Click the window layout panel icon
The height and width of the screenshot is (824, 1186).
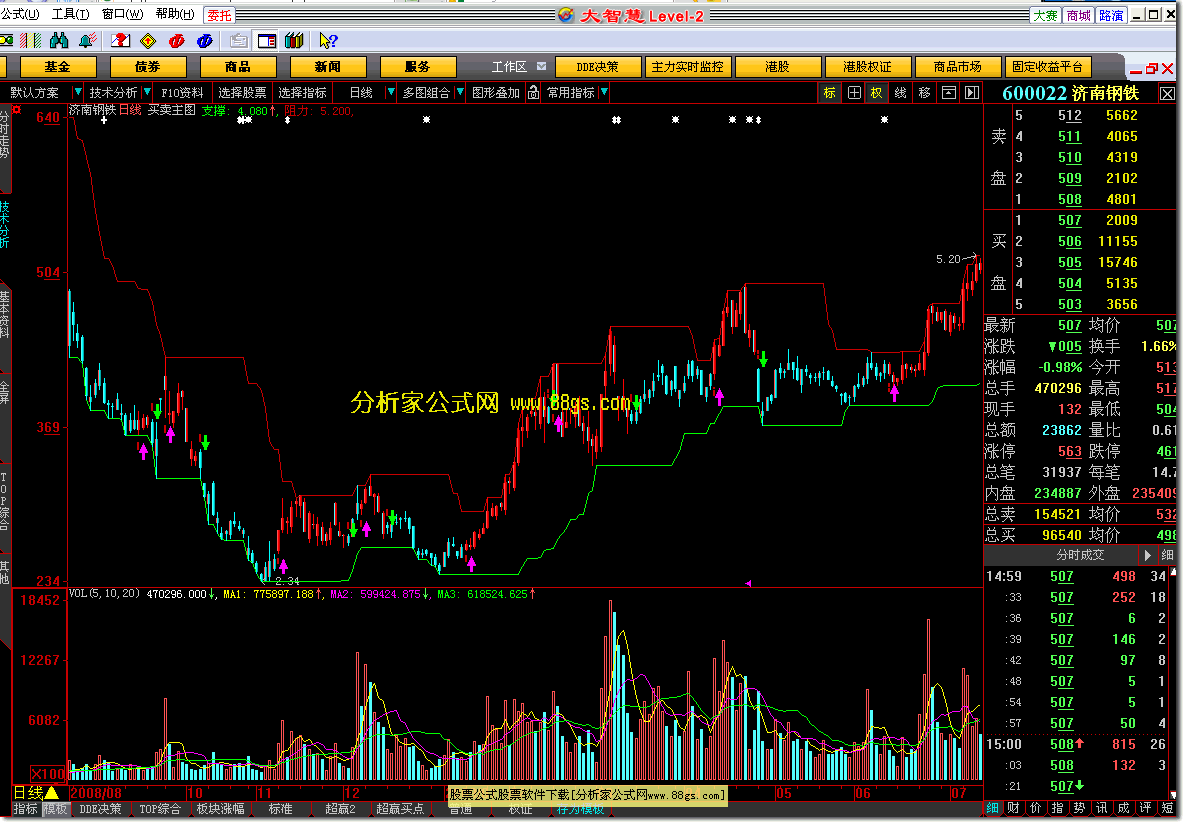click(267, 41)
